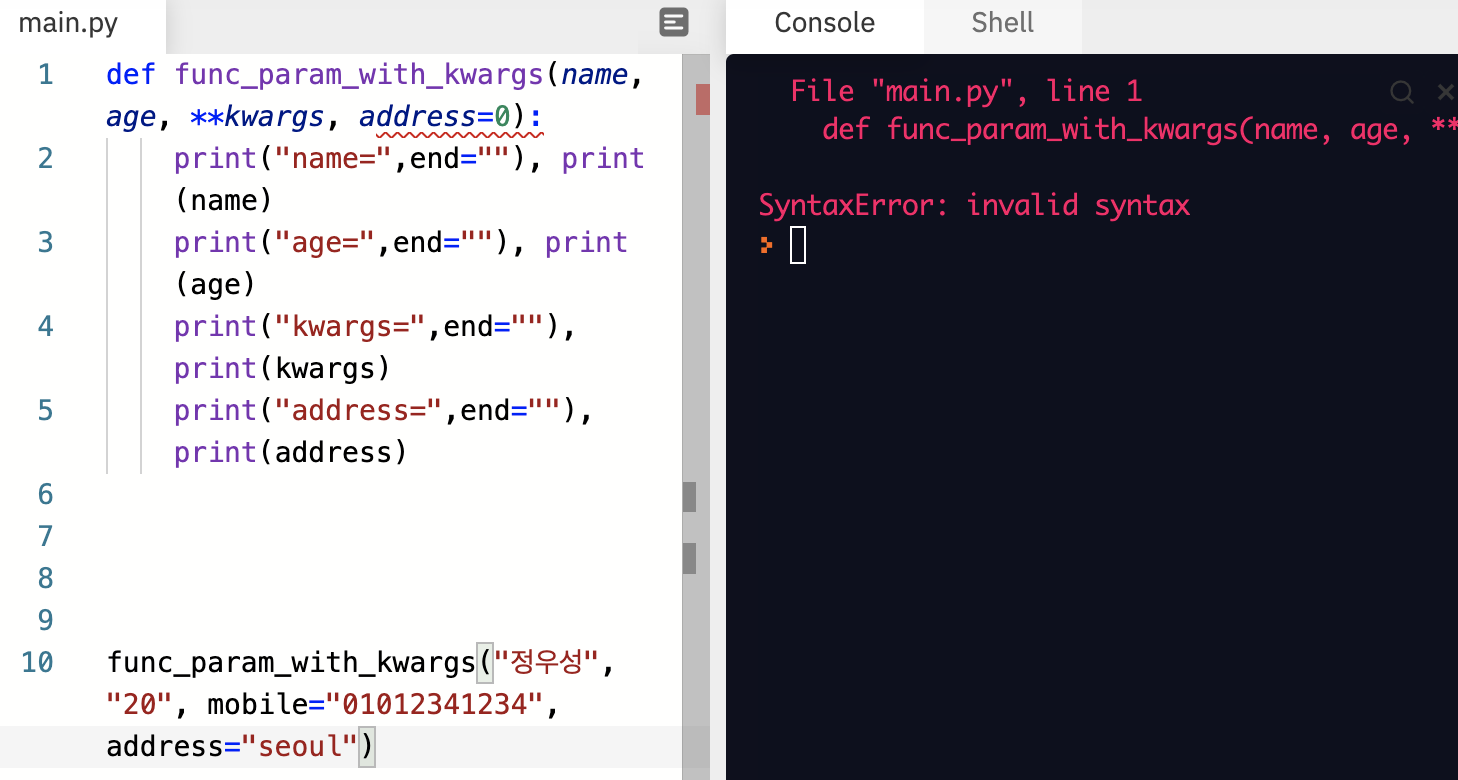This screenshot has width=1458, height=780.
Task: Click the address="seoul" argument
Action: [232, 747]
